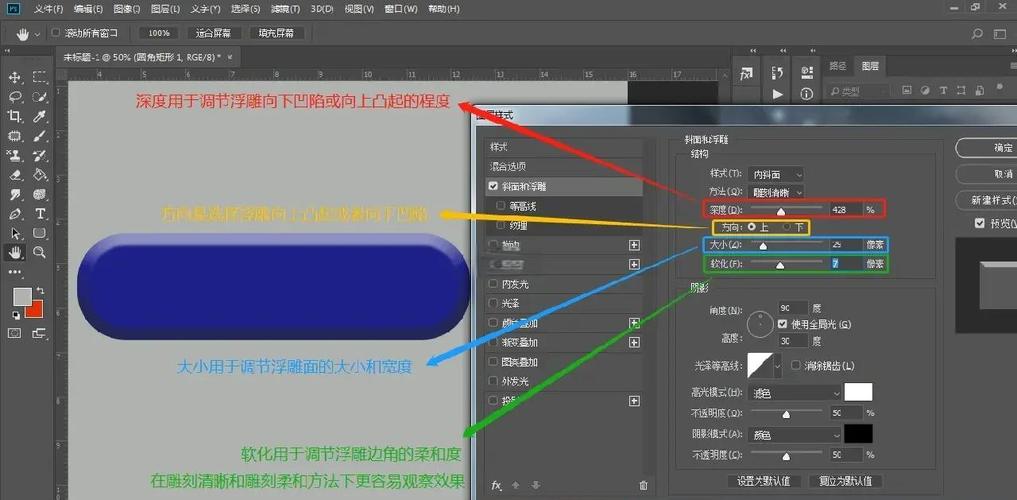
Task: Open the 图层(L) menu
Action: (x=165, y=9)
